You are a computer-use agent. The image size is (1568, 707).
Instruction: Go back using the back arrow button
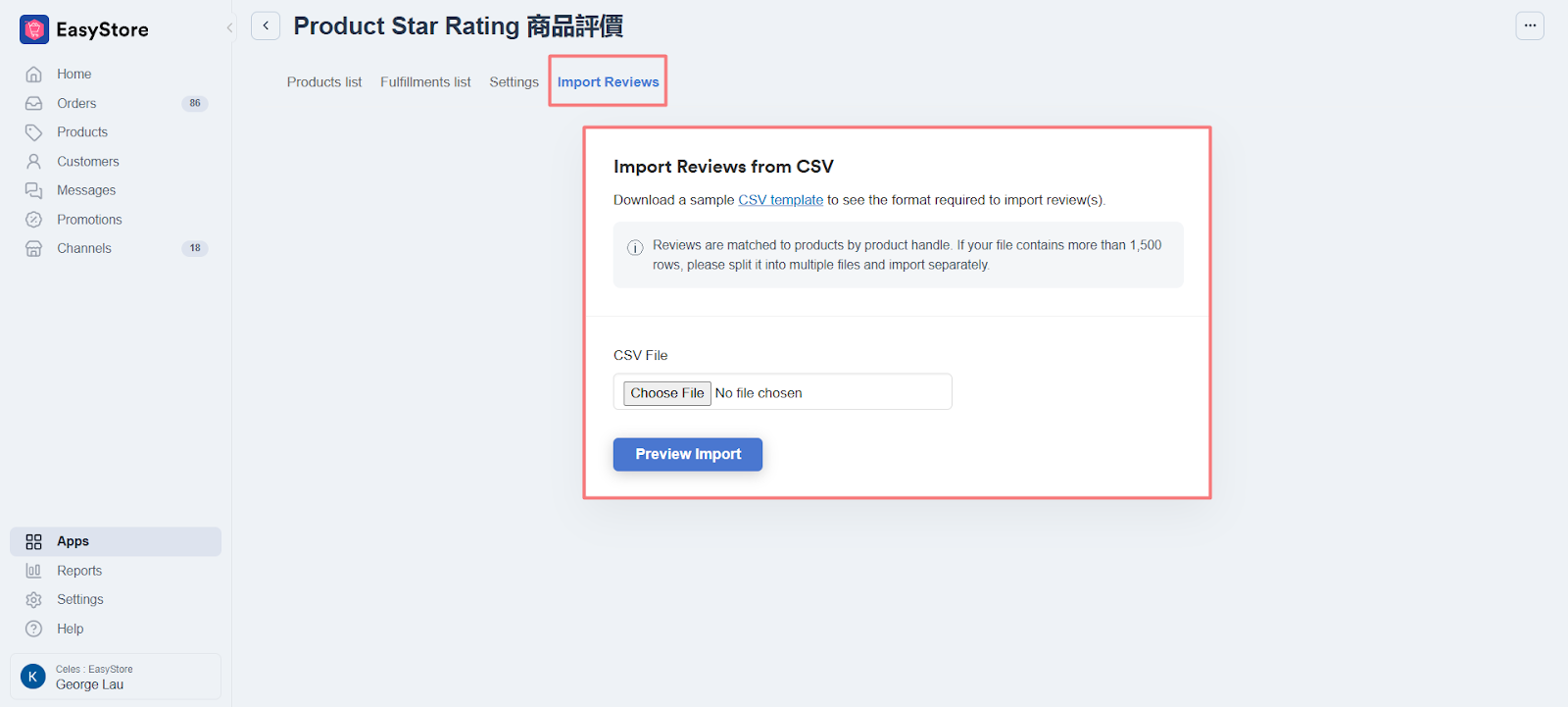(x=266, y=25)
